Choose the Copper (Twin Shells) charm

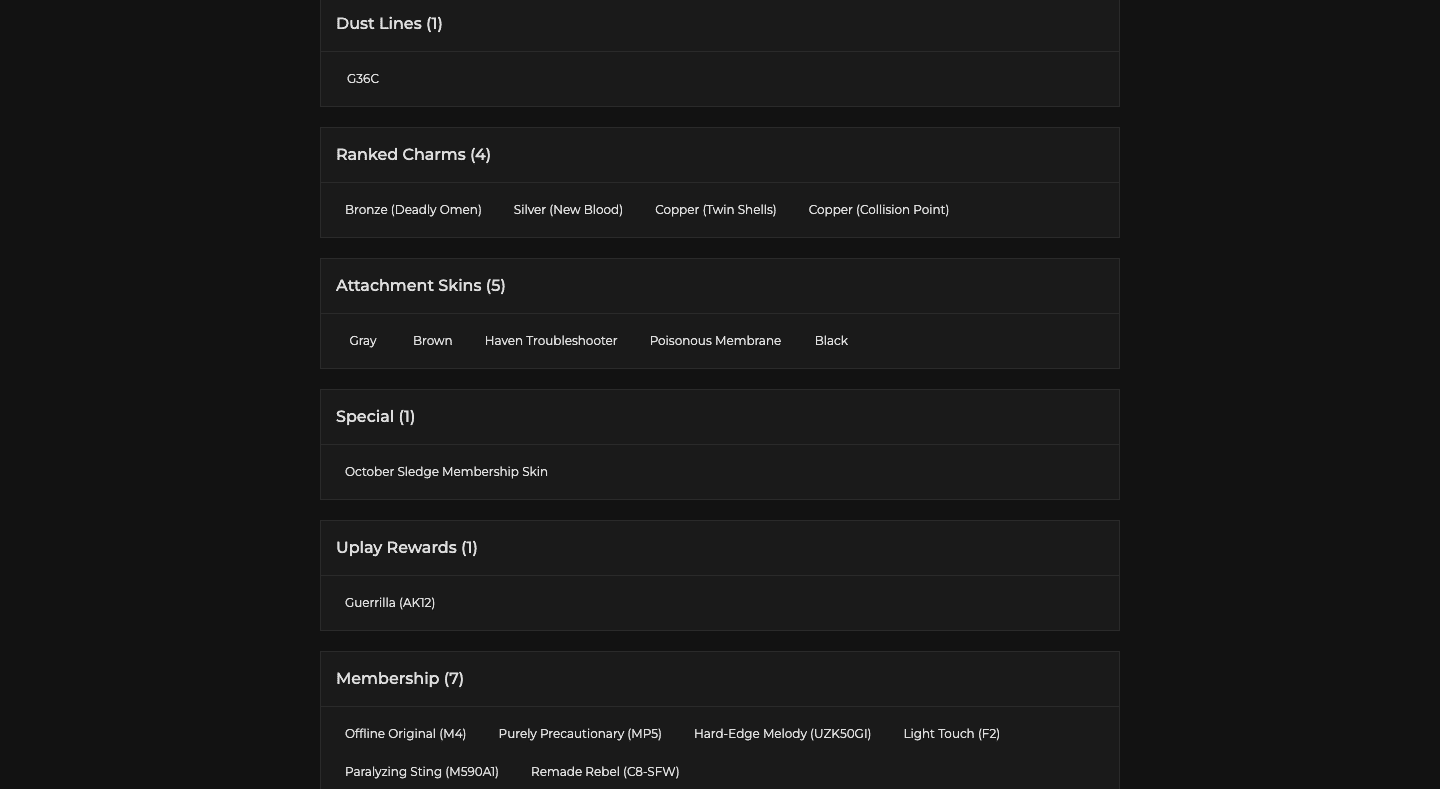pyautogui.click(x=715, y=210)
